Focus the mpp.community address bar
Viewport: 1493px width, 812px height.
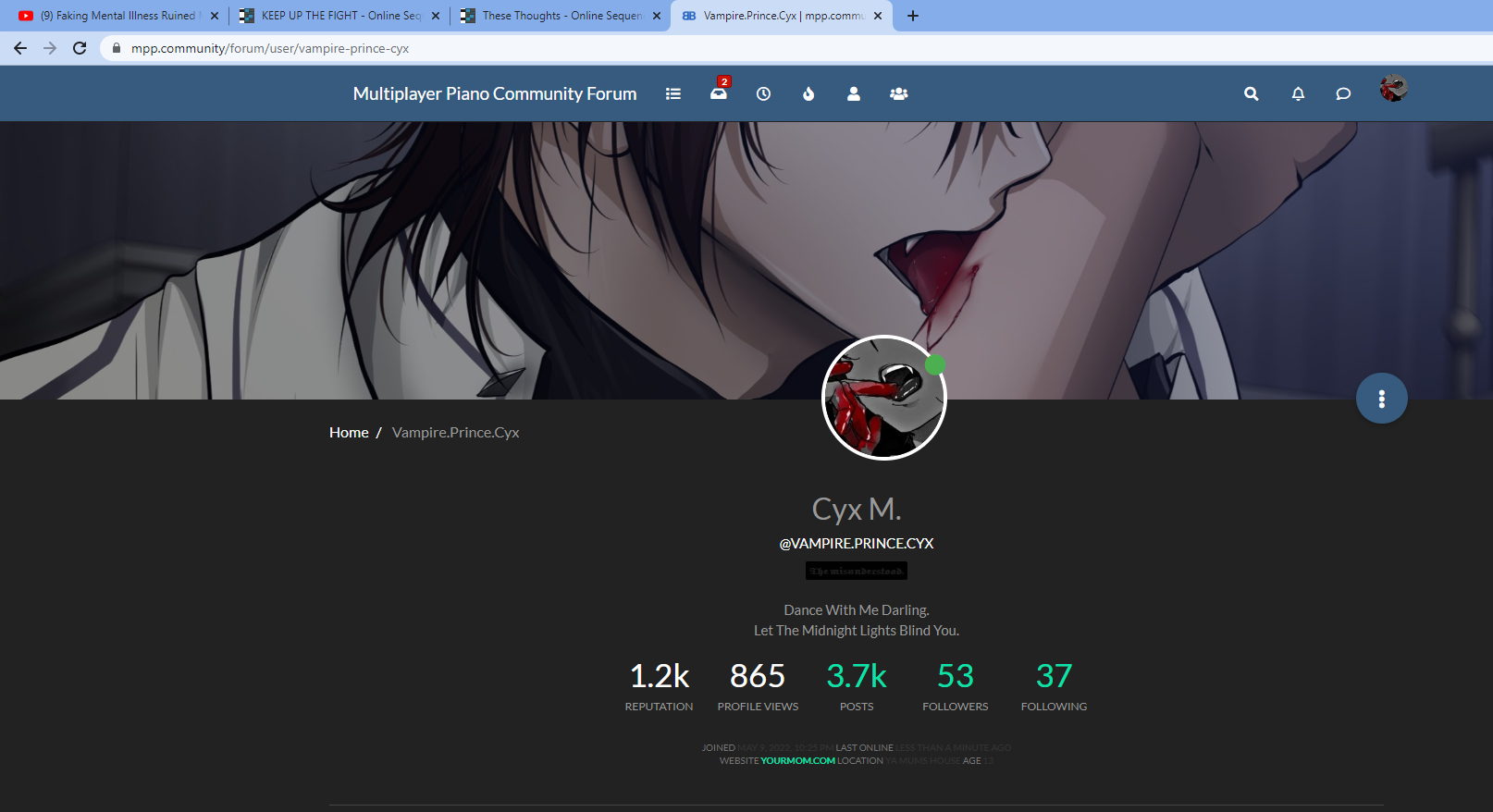796,48
